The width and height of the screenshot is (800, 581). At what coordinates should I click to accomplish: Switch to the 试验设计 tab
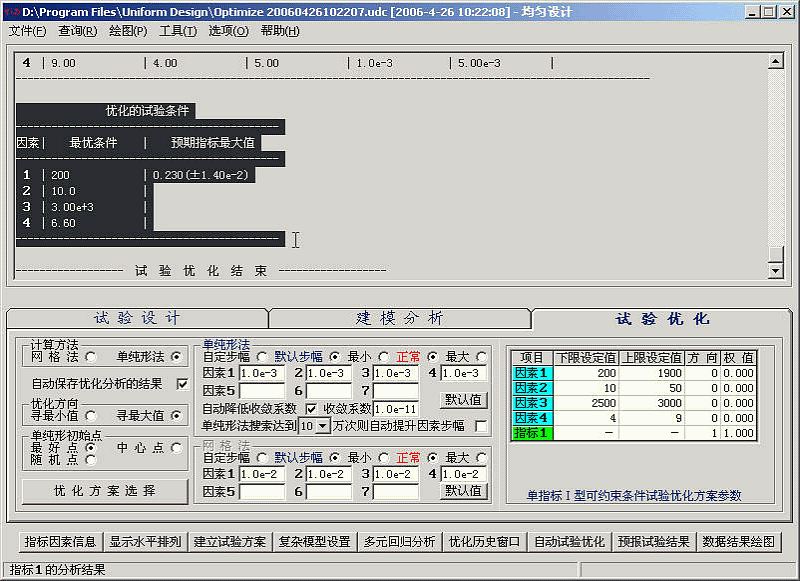137,318
